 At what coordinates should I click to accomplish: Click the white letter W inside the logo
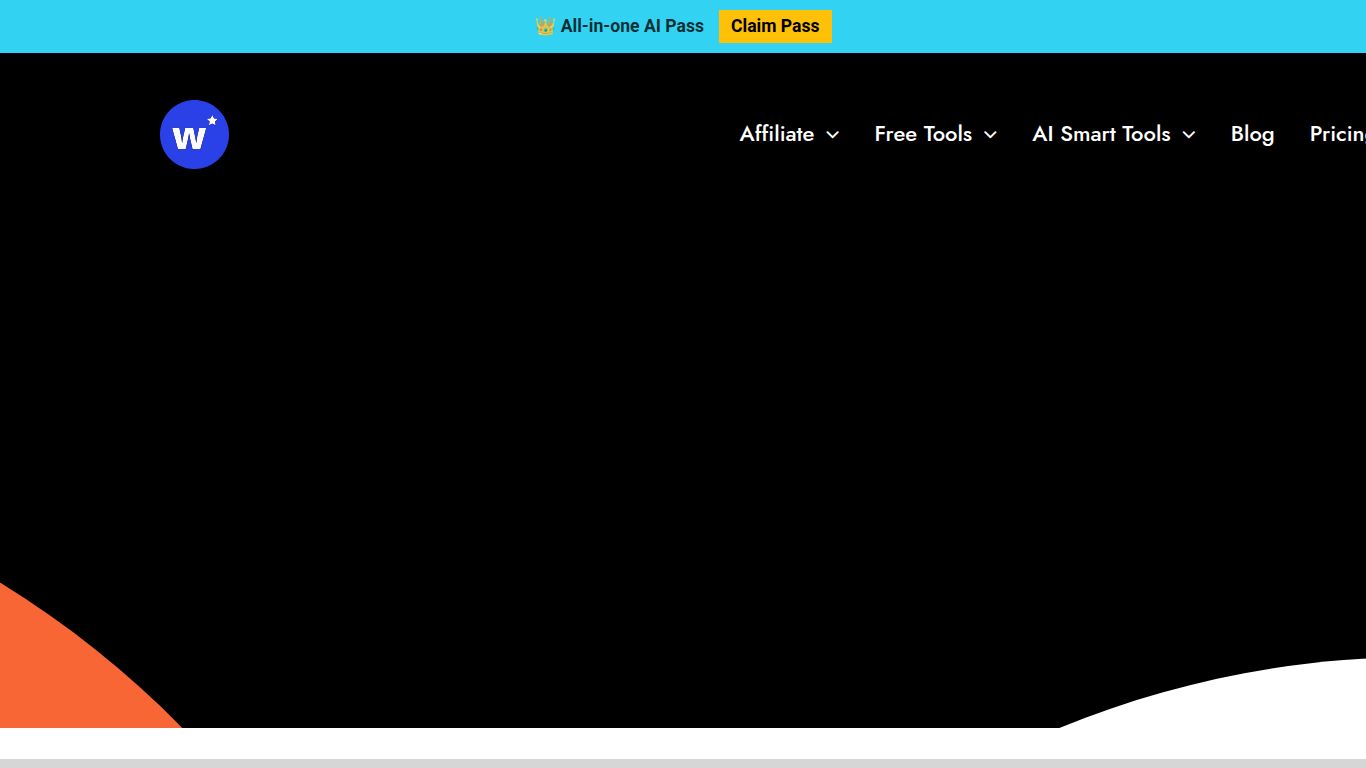(x=188, y=137)
